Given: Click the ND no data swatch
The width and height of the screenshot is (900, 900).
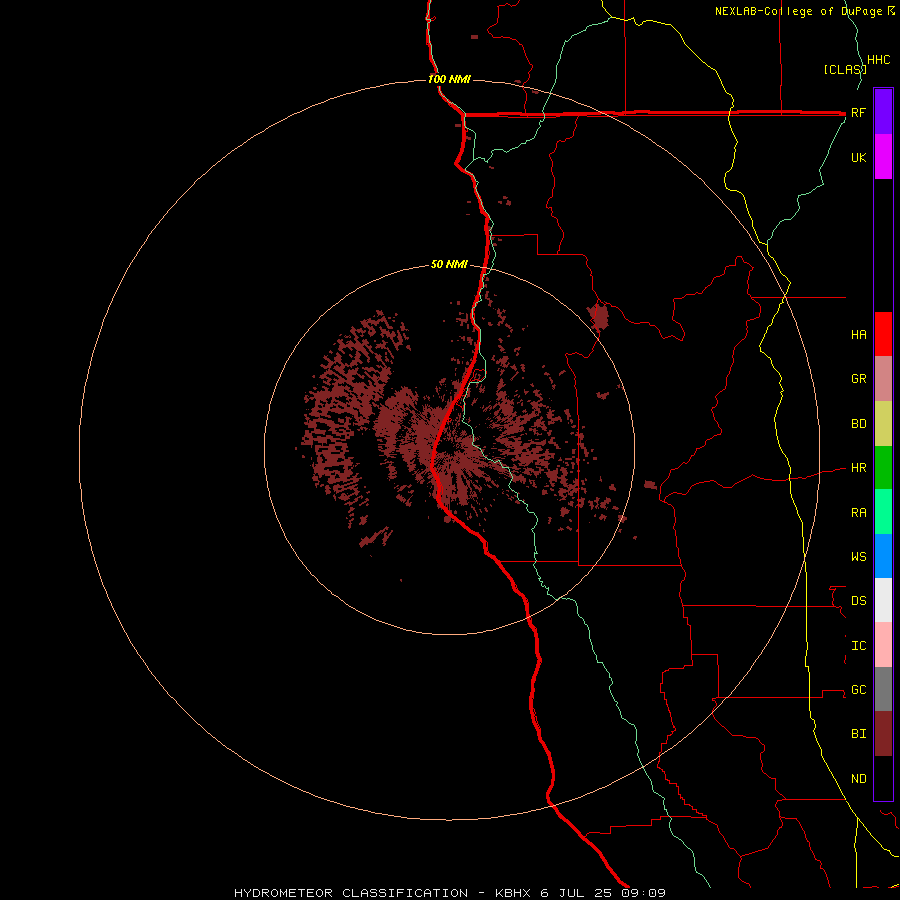Looking at the screenshot, I should tap(883, 778).
